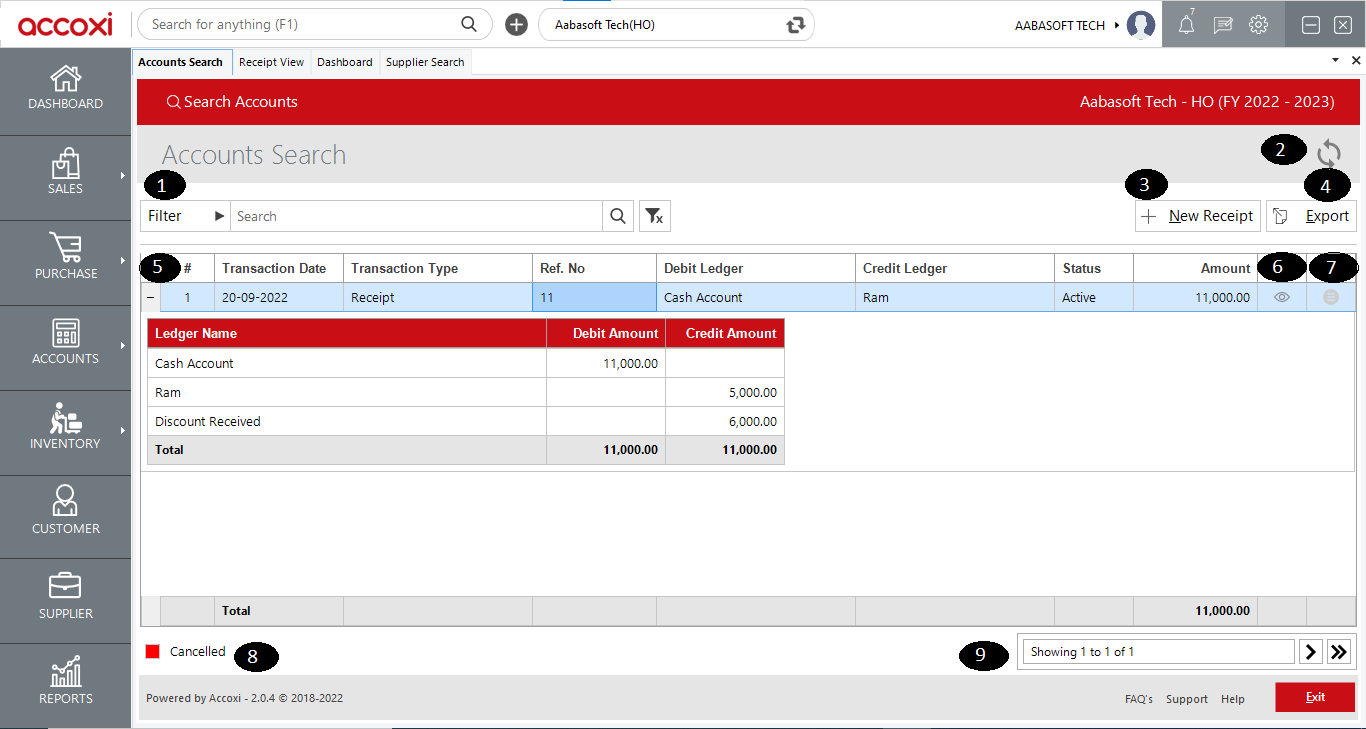This screenshot has height=729, width=1366.
Task: Expand the AABASOFT TECH user menu
Action: [x=1117, y=25]
